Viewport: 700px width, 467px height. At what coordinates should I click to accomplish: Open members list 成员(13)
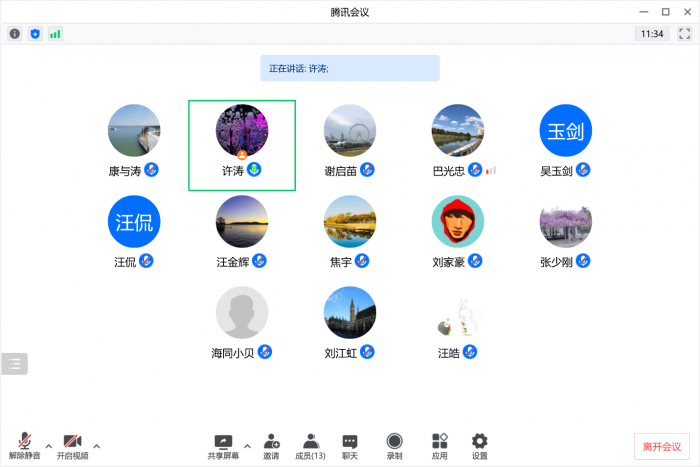click(x=311, y=446)
